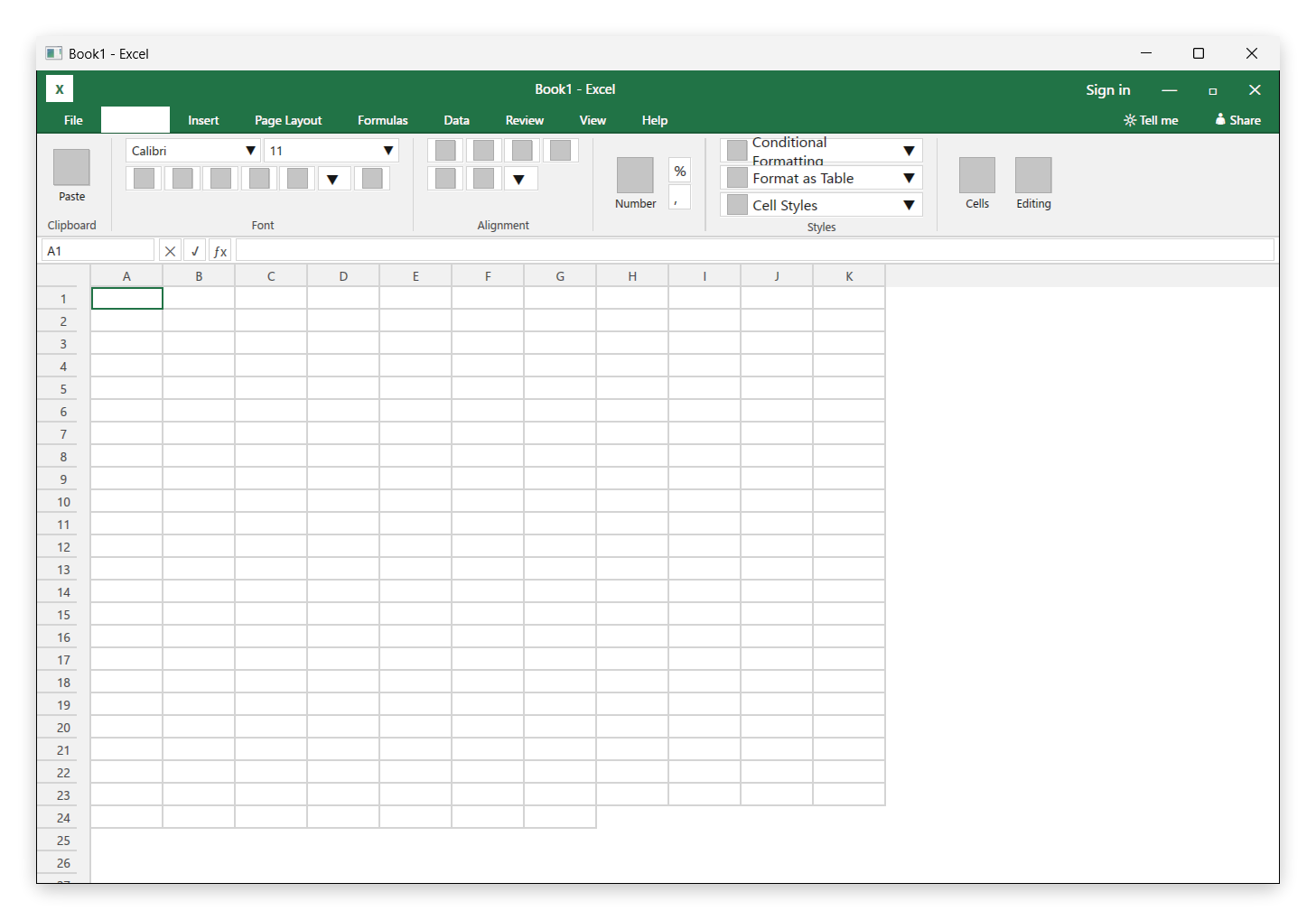Select row header 26
Viewport: 1316px width, 920px height.
tap(63, 862)
